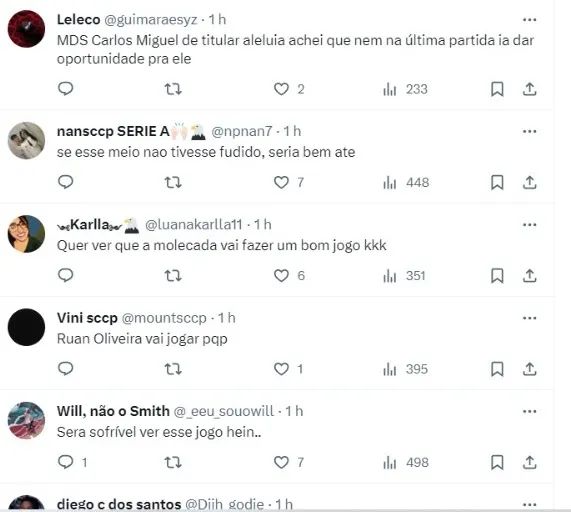The image size is (571, 512).
Task: Open more options on nansccp's tweet
Action: (529, 131)
